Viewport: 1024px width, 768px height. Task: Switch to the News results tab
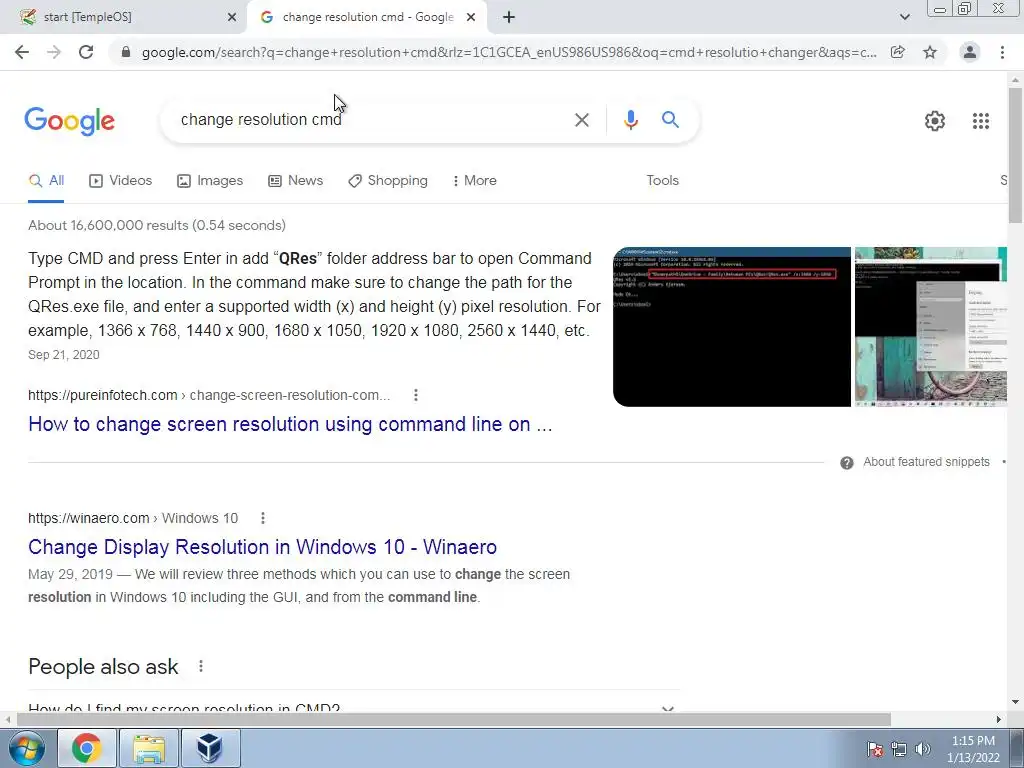click(x=296, y=181)
